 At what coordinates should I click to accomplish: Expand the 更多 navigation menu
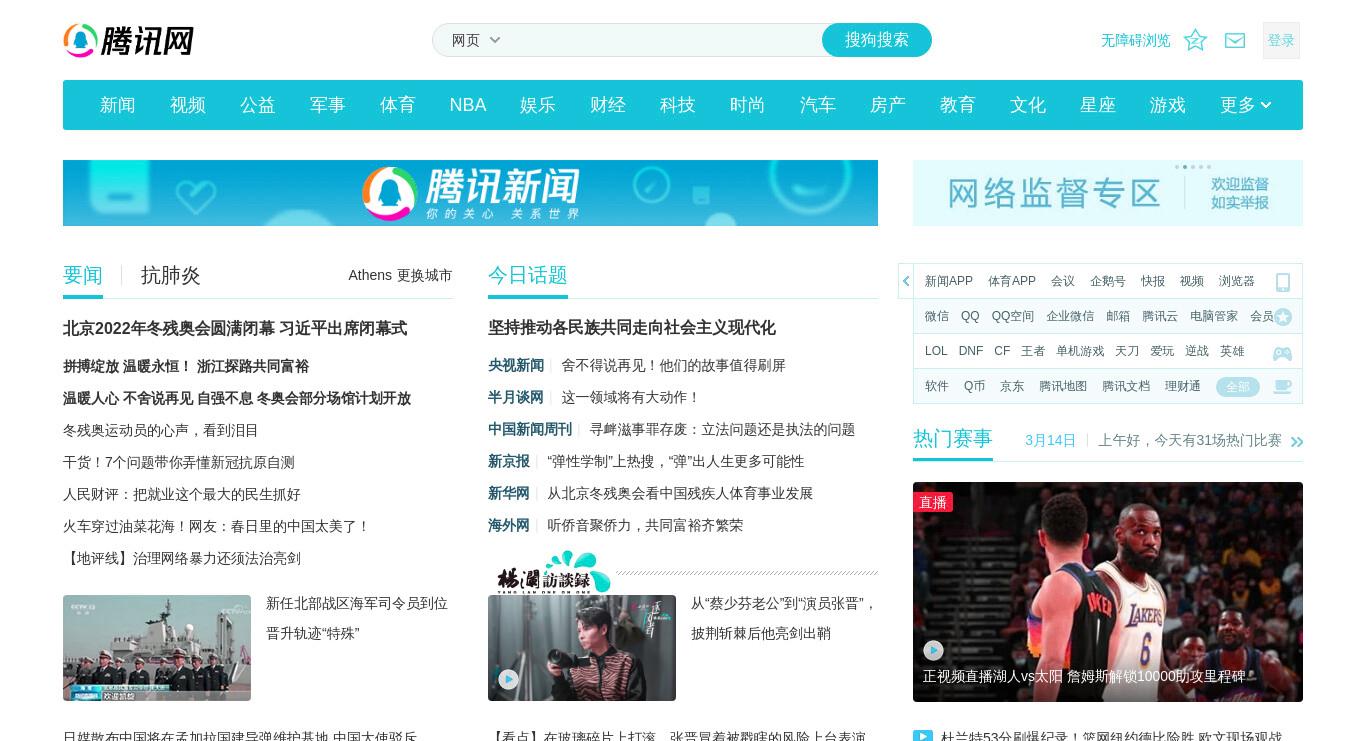click(1245, 105)
